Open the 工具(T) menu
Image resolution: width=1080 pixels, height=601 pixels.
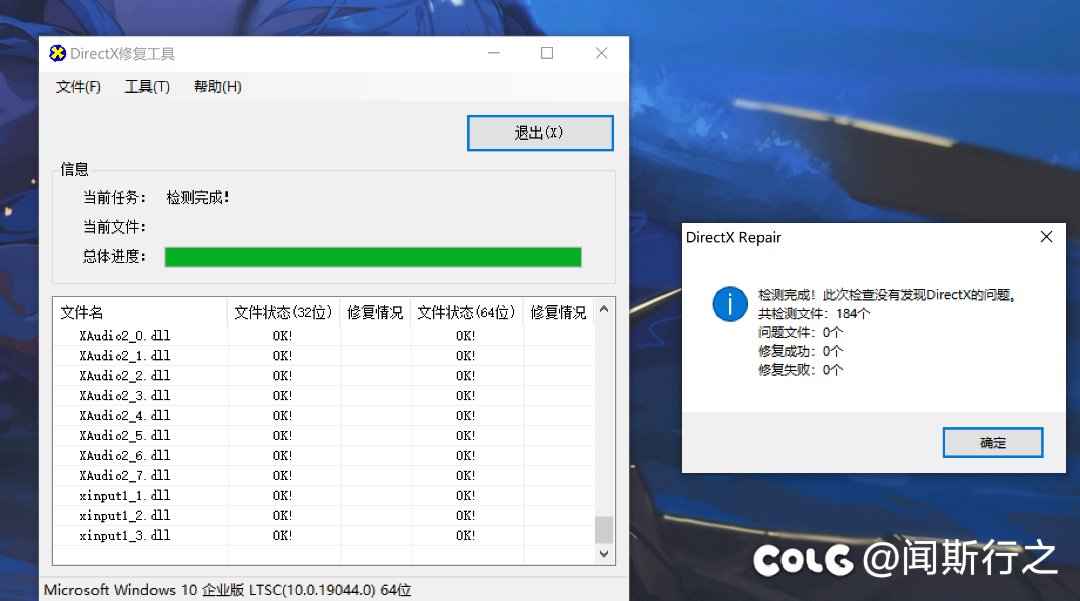pos(146,87)
